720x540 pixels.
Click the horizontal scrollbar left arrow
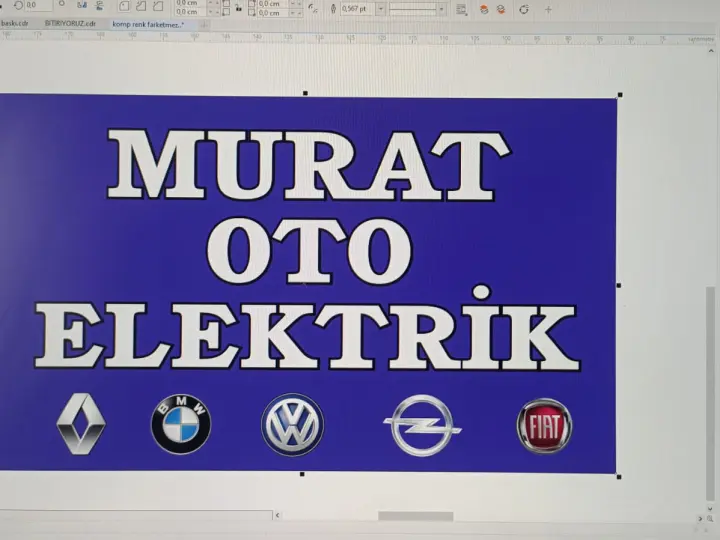(277, 515)
